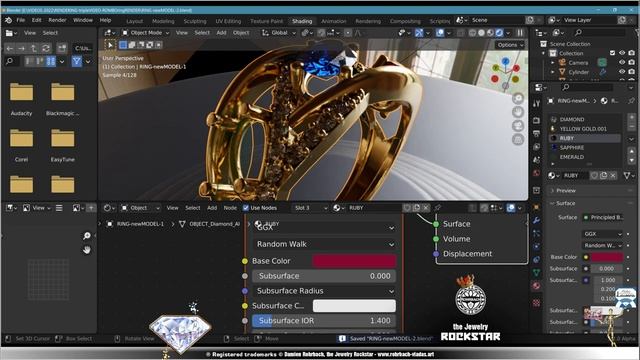Viewport: 640px width, 360px height.
Task: Select YELLOW GOLD.001 material slot
Action: [x=585, y=129]
